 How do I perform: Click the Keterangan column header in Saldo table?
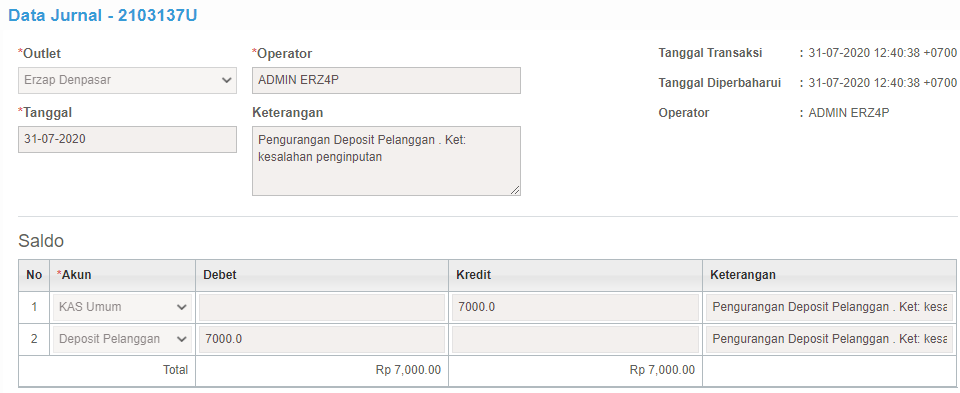coord(743,275)
